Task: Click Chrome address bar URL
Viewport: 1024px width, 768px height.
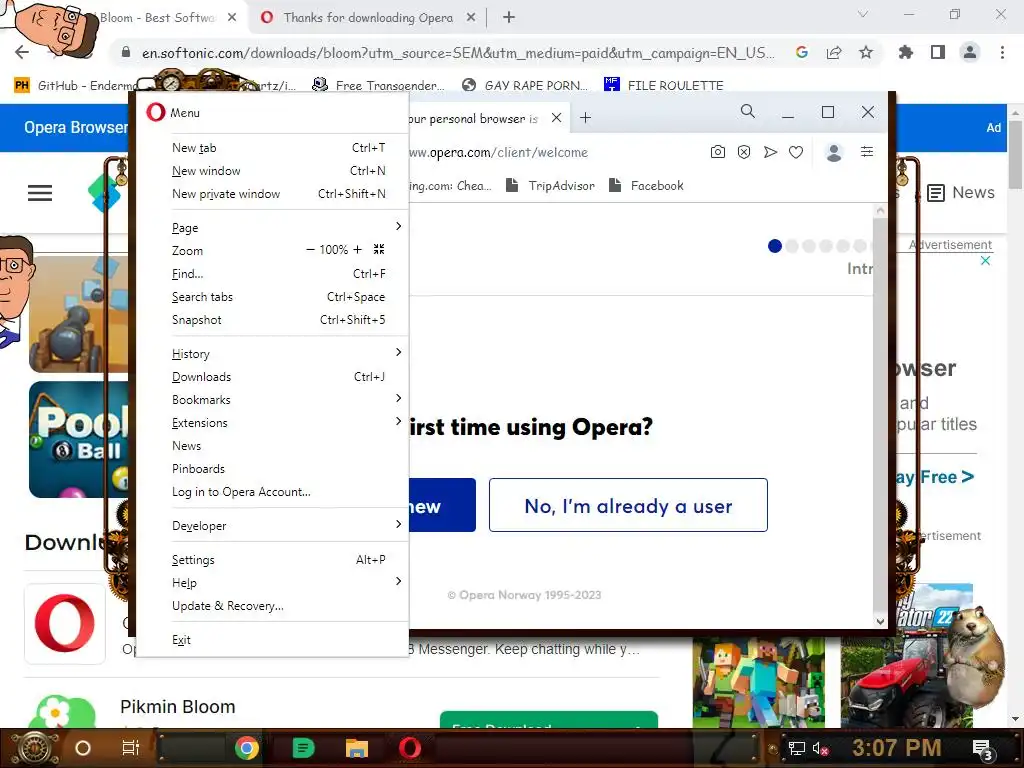Action: coord(458,53)
